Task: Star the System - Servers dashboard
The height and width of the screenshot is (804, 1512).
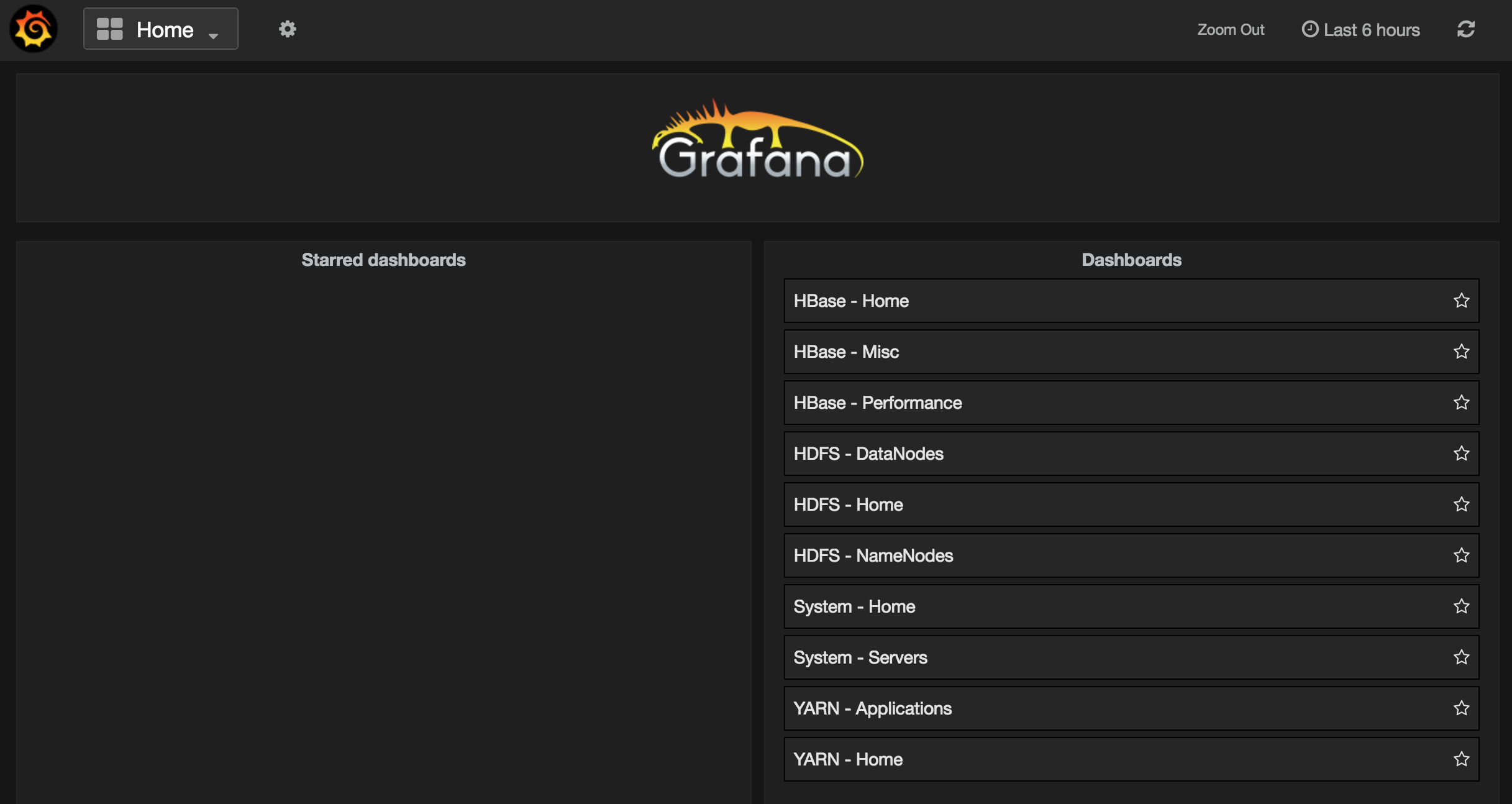Action: tap(1461, 657)
